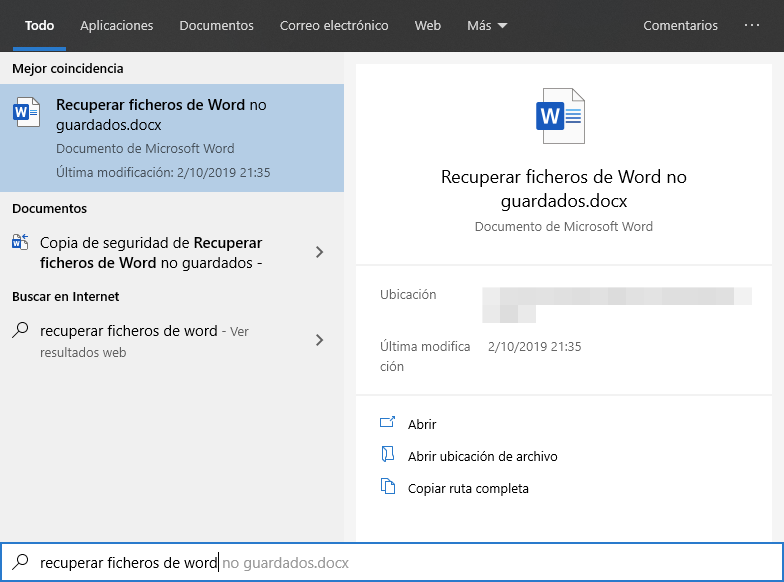
Task: Click the Abrir action
Action: (x=422, y=424)
